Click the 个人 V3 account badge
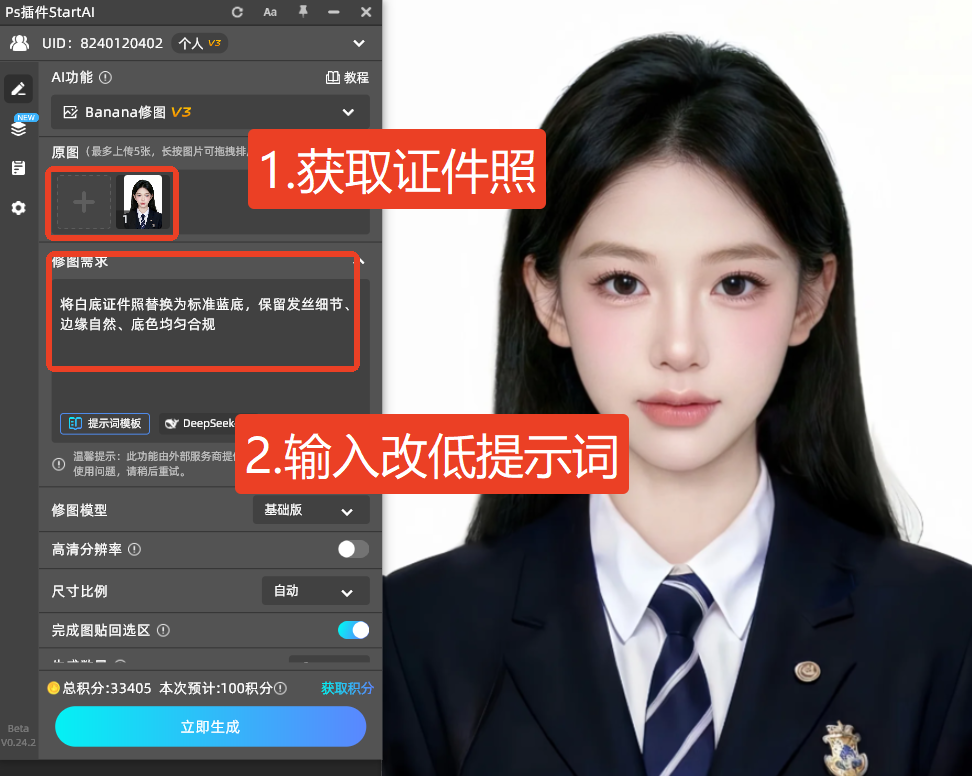Viewport: 972px width, 776px height. tap(200, 43)
